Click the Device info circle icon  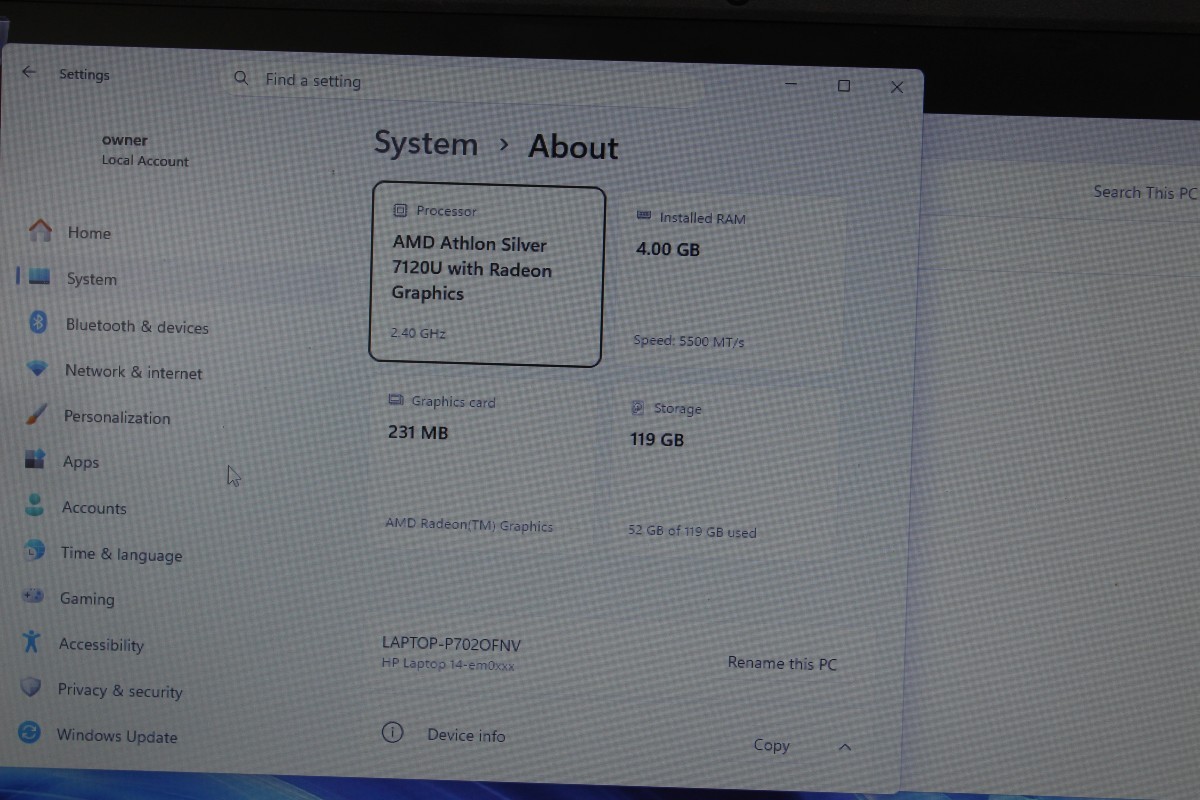coord(393,733)
